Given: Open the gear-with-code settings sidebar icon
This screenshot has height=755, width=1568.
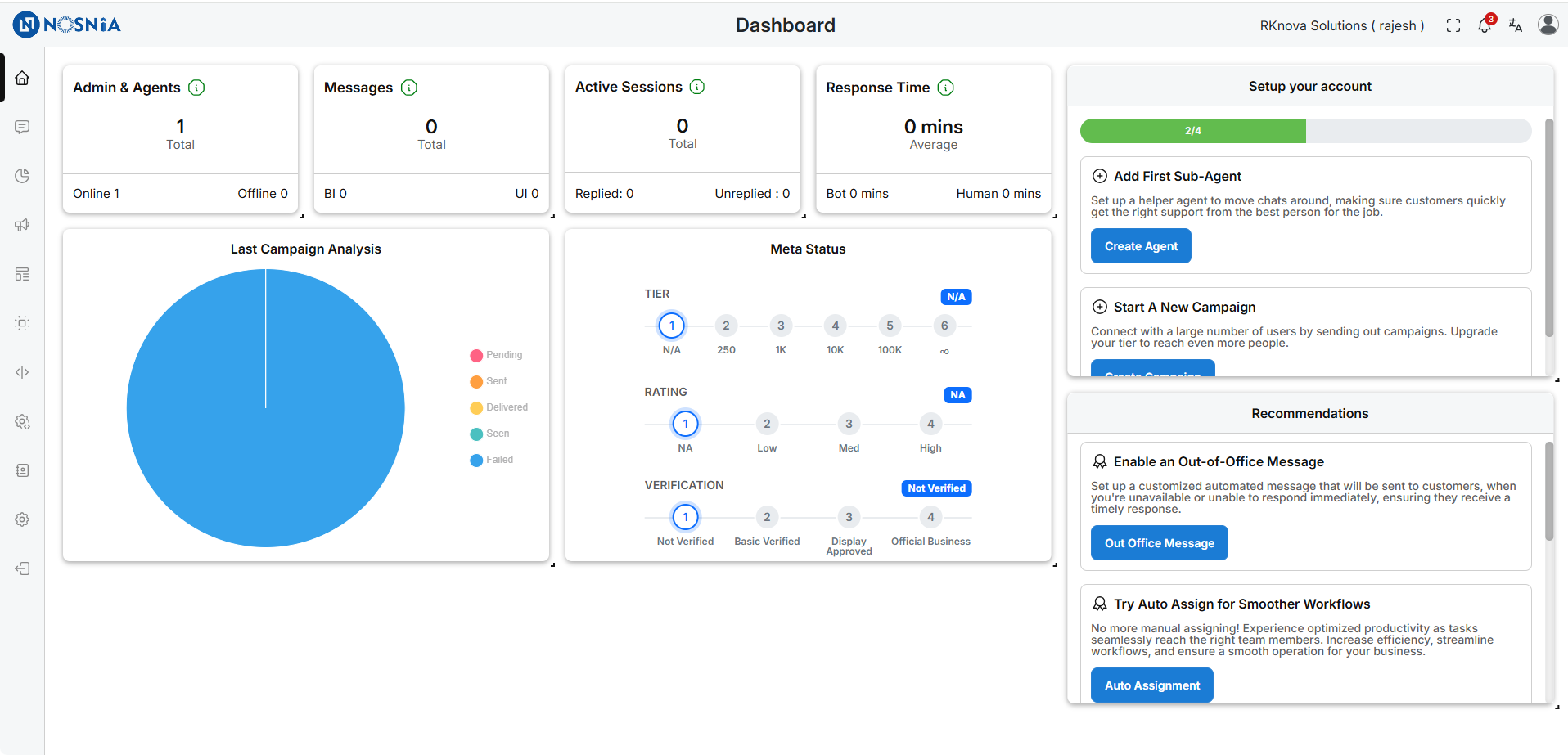Looking at the screenshot, I should click(22, 421).
